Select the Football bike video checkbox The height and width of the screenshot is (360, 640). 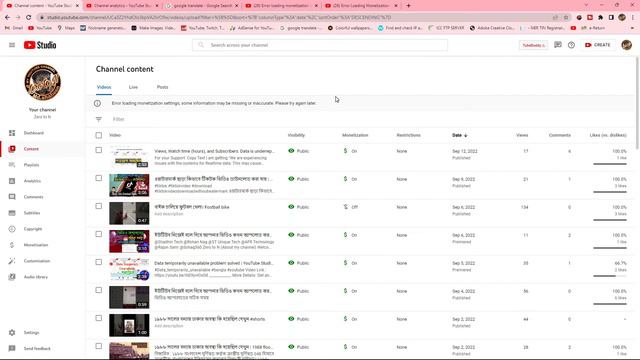click(99, 206)
